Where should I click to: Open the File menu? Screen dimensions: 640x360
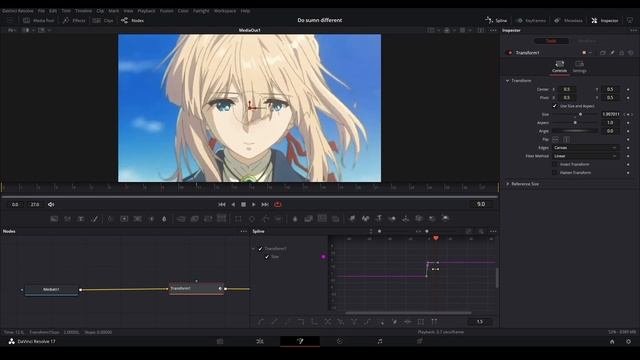41,11
